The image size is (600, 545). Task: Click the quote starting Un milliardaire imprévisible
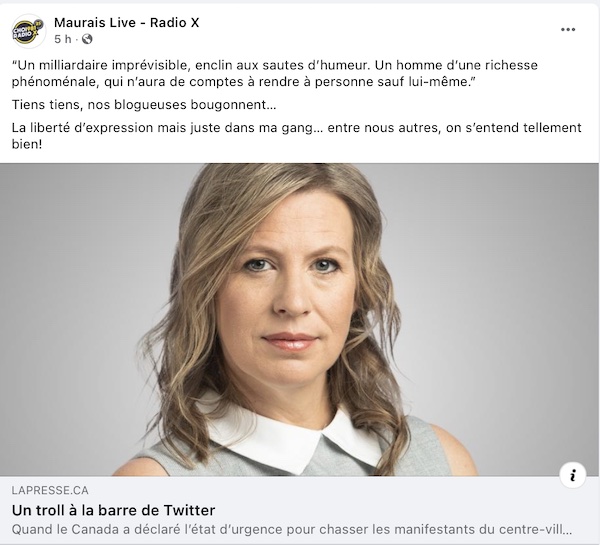coord(275,73)
